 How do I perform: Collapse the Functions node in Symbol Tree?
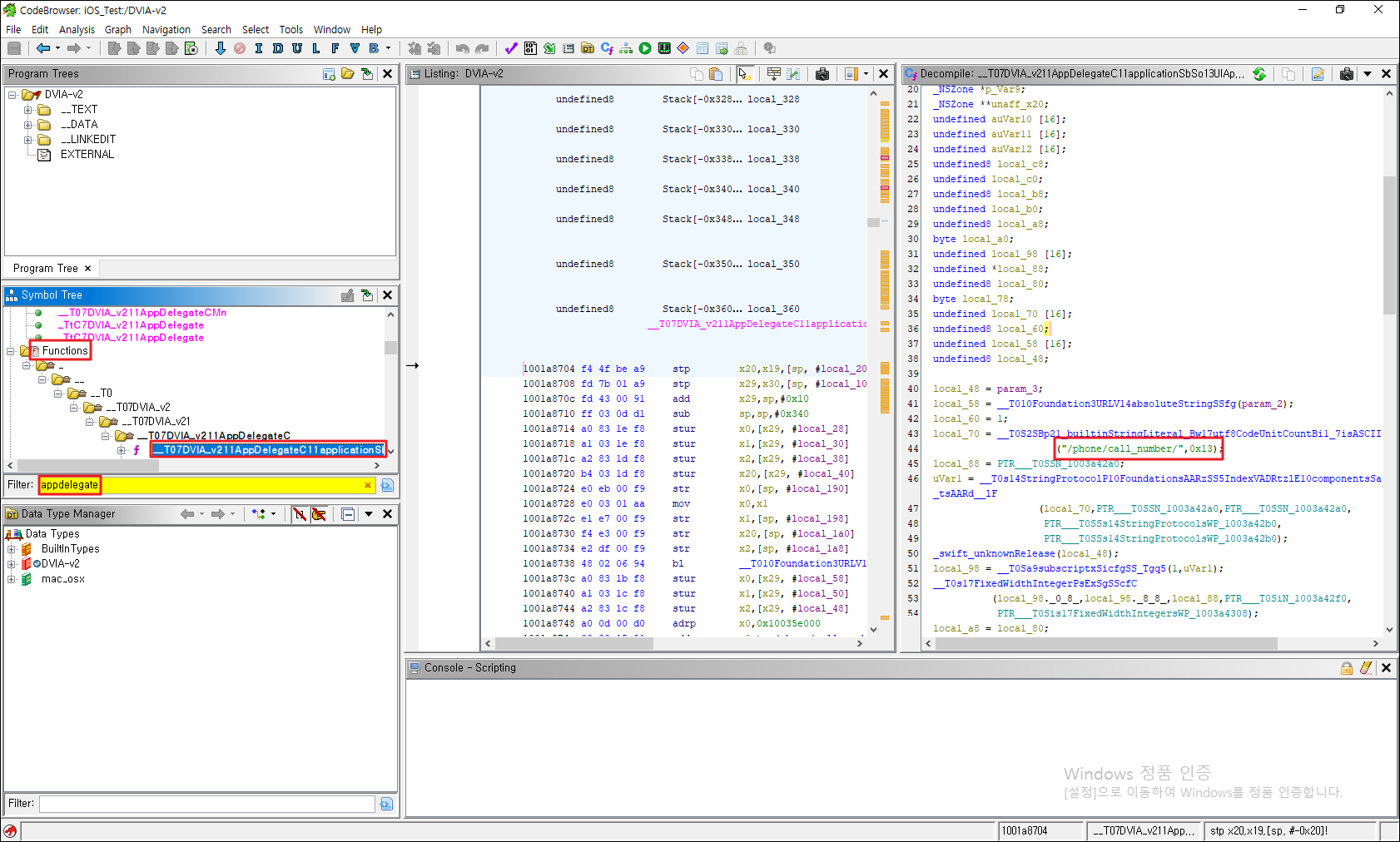[x=11, y=351]
